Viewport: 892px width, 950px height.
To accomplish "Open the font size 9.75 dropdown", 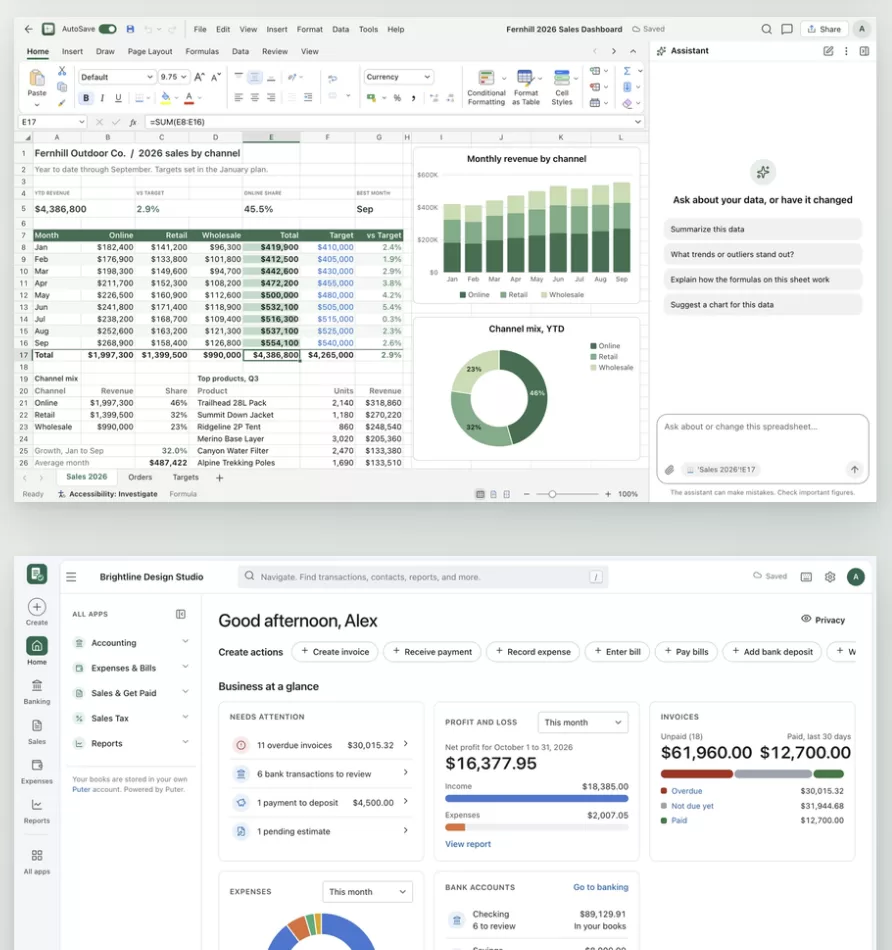I will (x=173, y=77).
